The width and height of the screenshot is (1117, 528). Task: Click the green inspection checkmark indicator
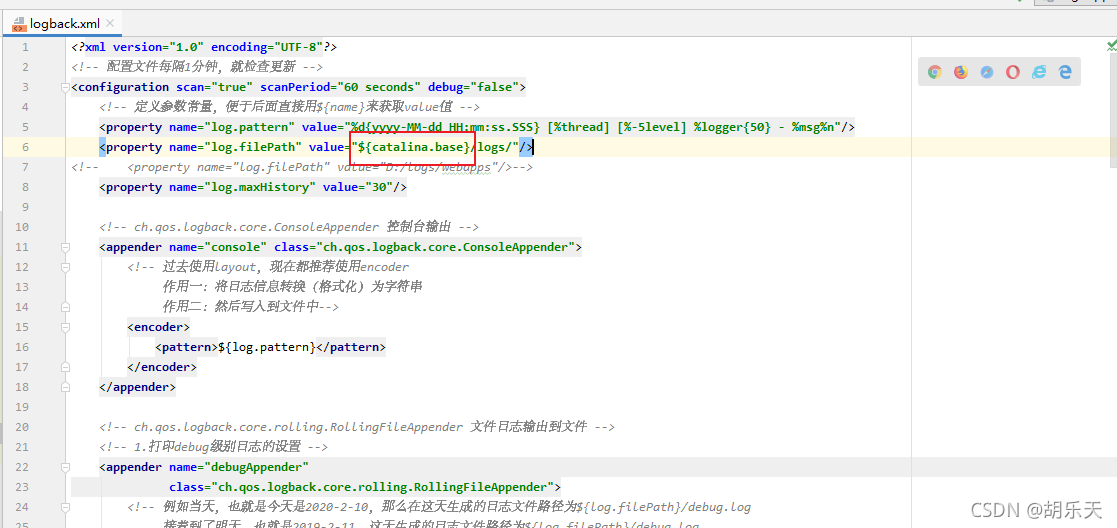(x=1111, y=46)
